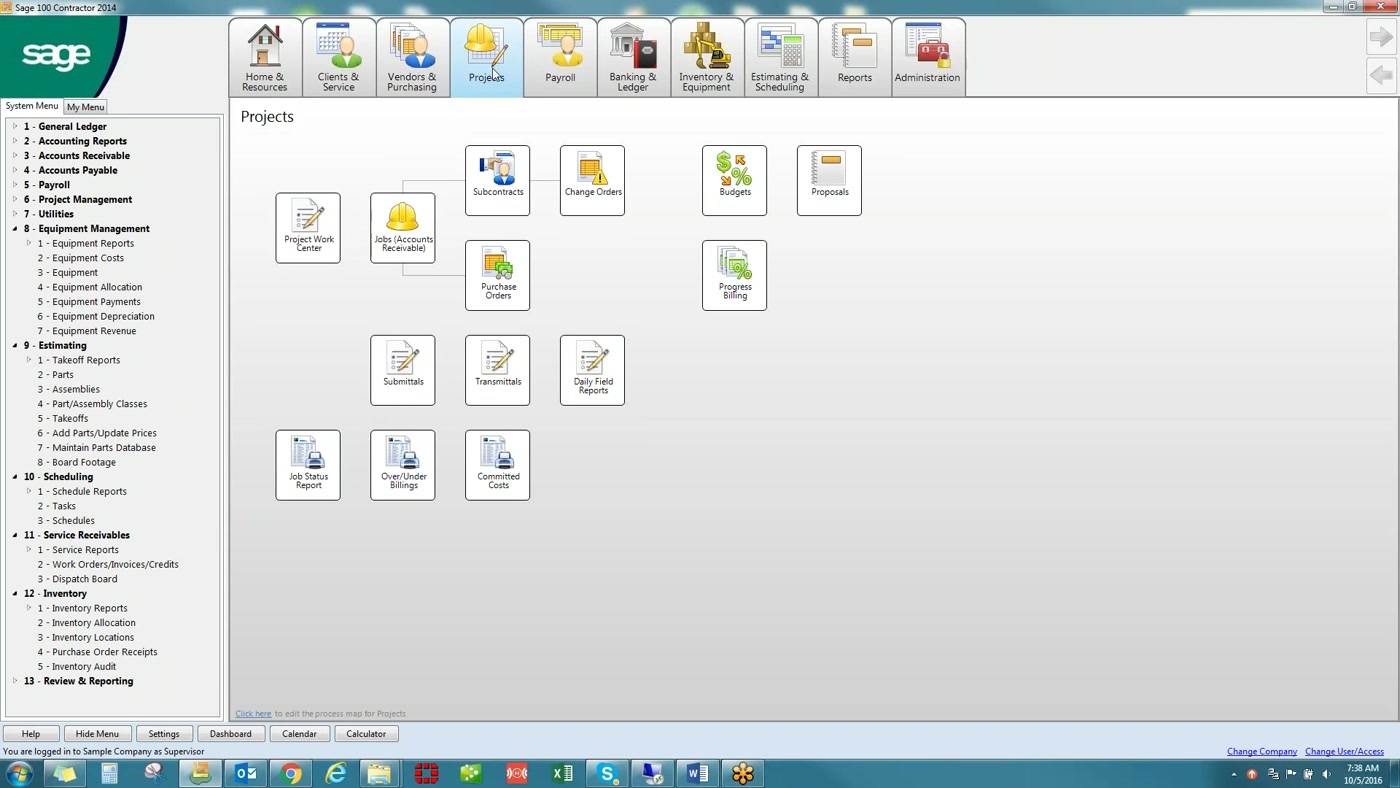Select the Estimating & Scheduling tab
This screenshot has height=788, width=1400.
(x=780, y=57)
